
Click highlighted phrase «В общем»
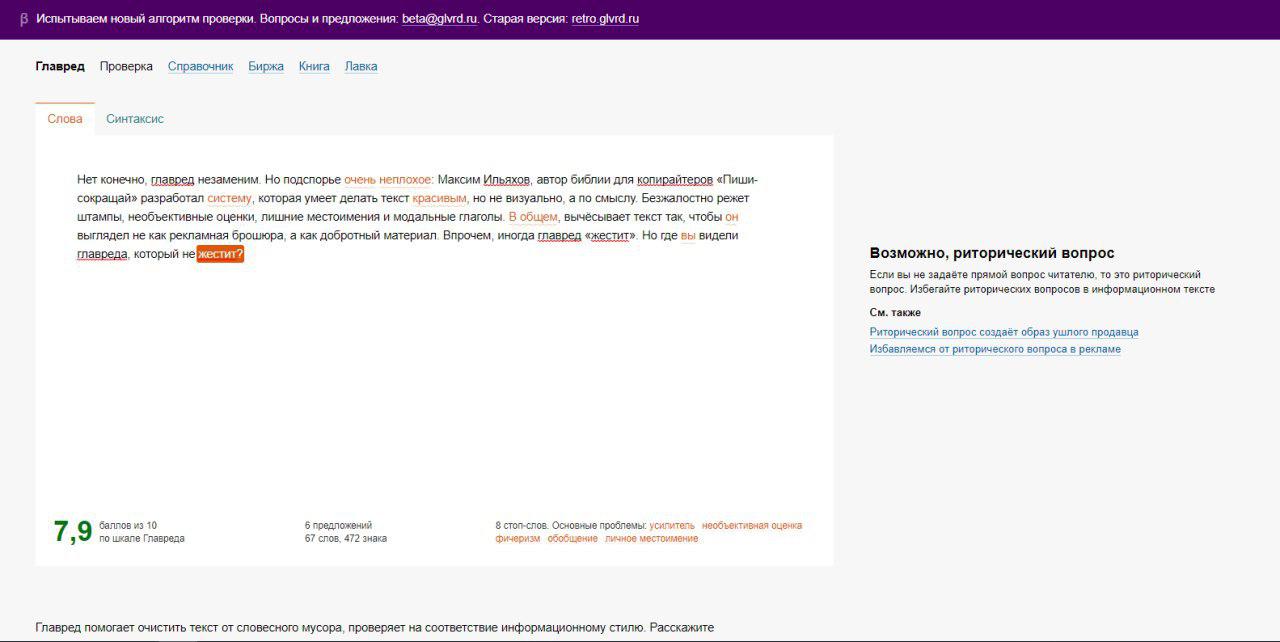tap(533, 217)
